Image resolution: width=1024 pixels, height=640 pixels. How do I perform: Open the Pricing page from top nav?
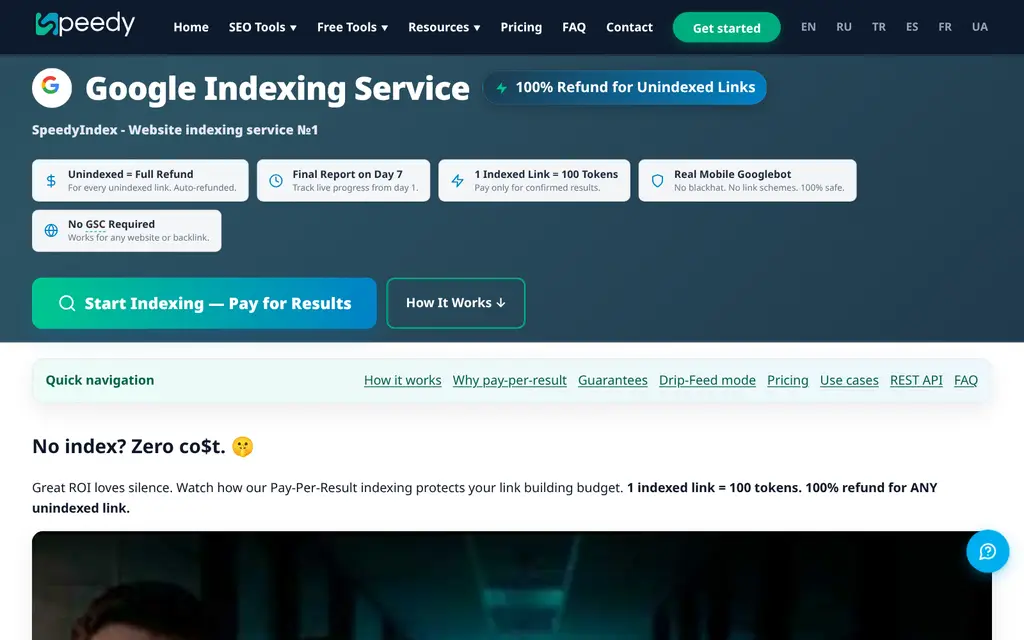click(521, 27)
